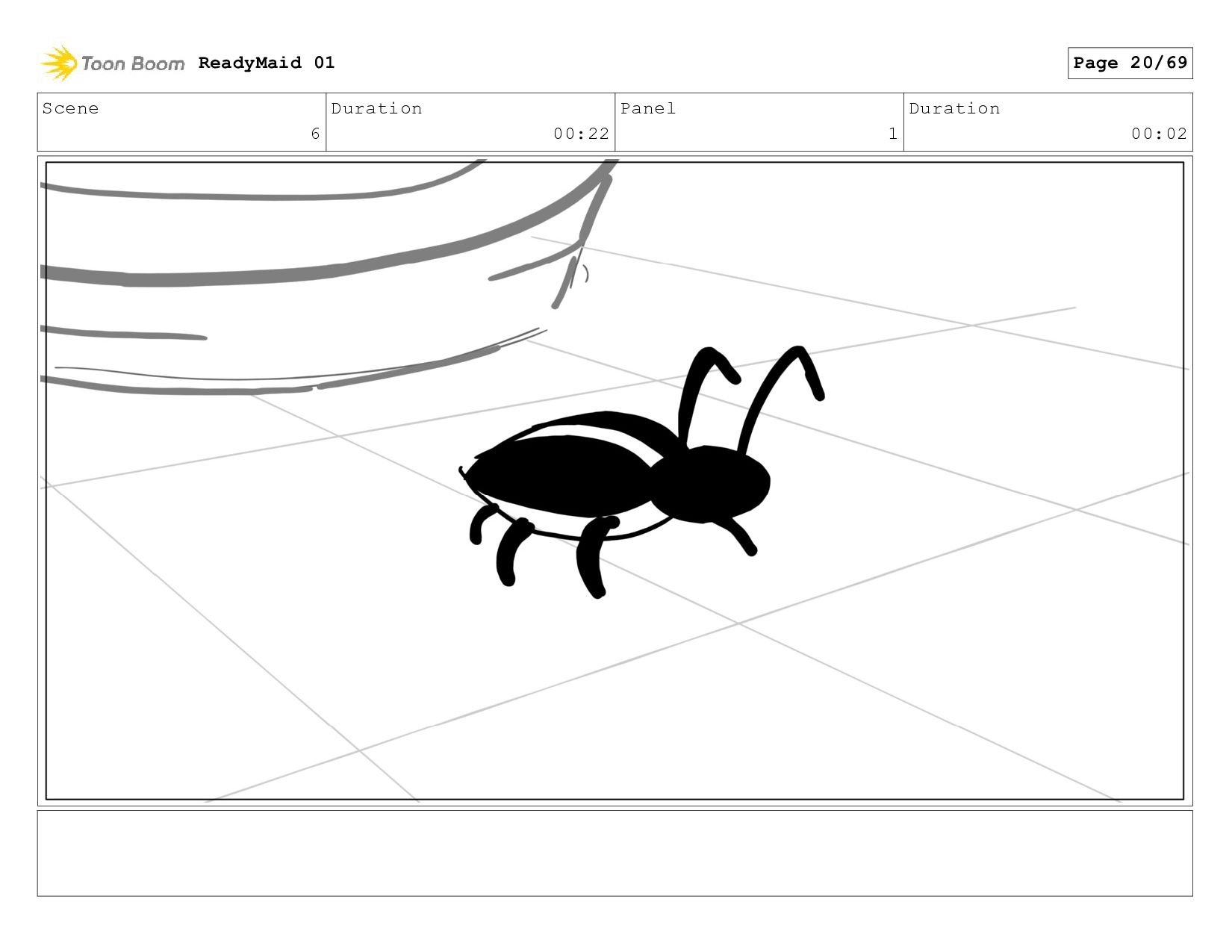Click the scene number 6

(x=315, y=134)
